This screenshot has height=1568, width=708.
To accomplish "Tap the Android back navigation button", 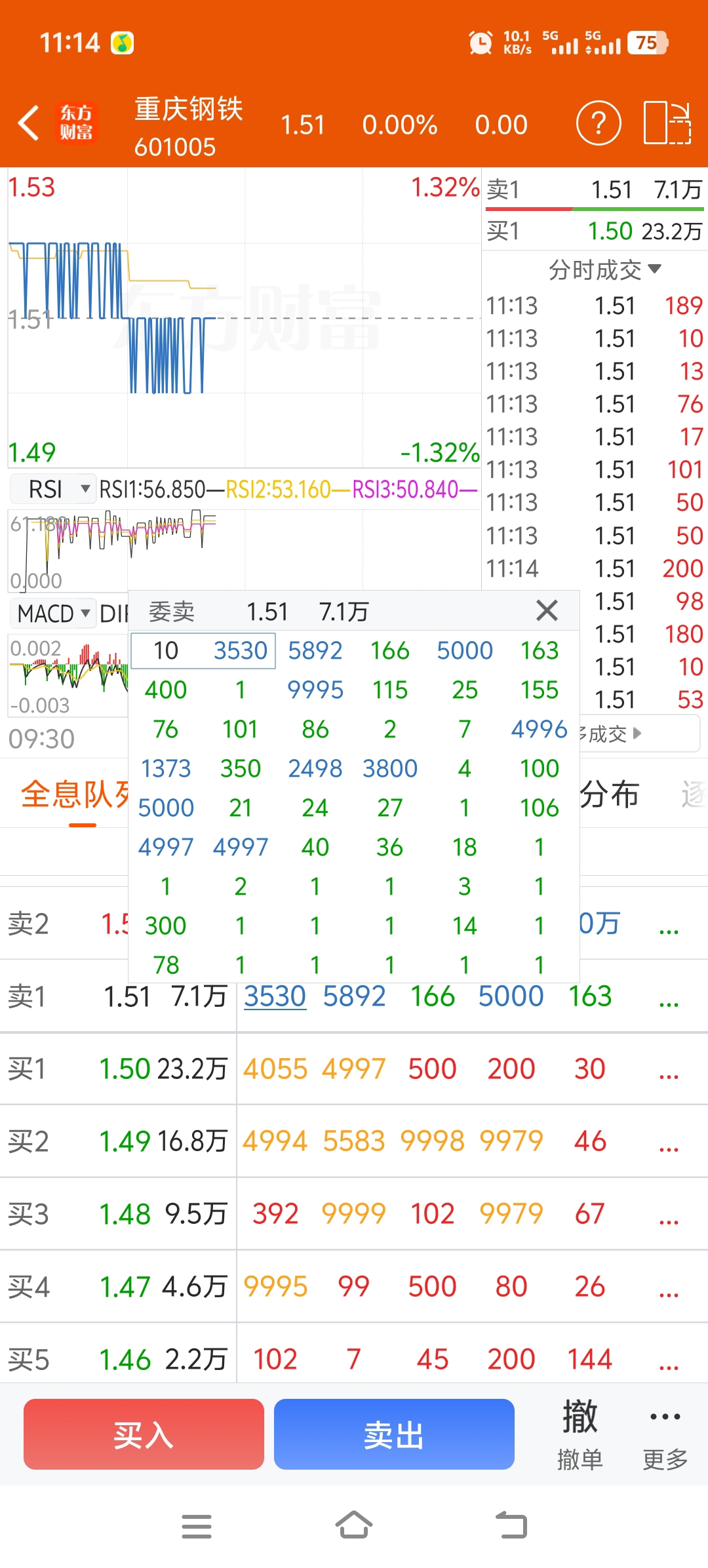I will click(x=511, y=1525).
